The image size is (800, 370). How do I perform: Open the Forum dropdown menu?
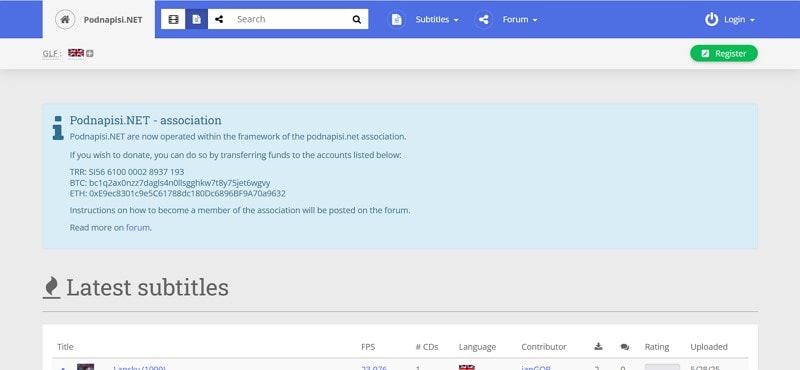[520, 19]
